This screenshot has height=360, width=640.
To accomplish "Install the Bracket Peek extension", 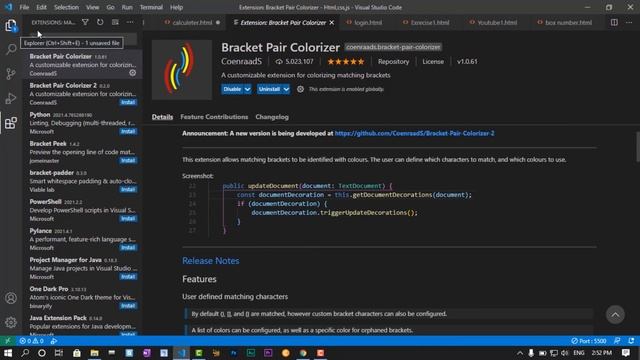I will (x=128, y=160).
